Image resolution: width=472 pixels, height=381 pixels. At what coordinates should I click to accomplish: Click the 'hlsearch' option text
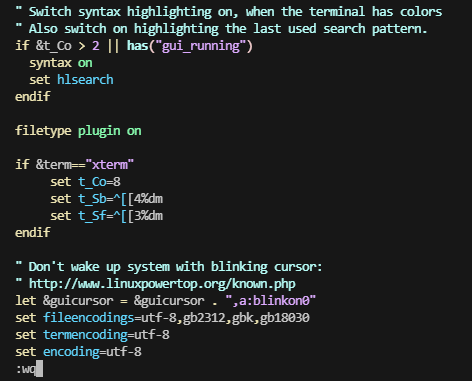(x=85, y=80)
